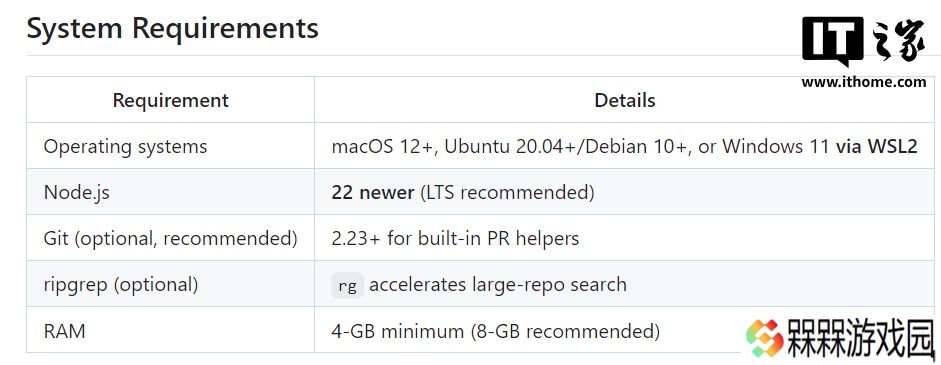The width and height of the screenshot is (941, 365).
Task: Click the RAM row label
Action: click(x=64, y=331)
